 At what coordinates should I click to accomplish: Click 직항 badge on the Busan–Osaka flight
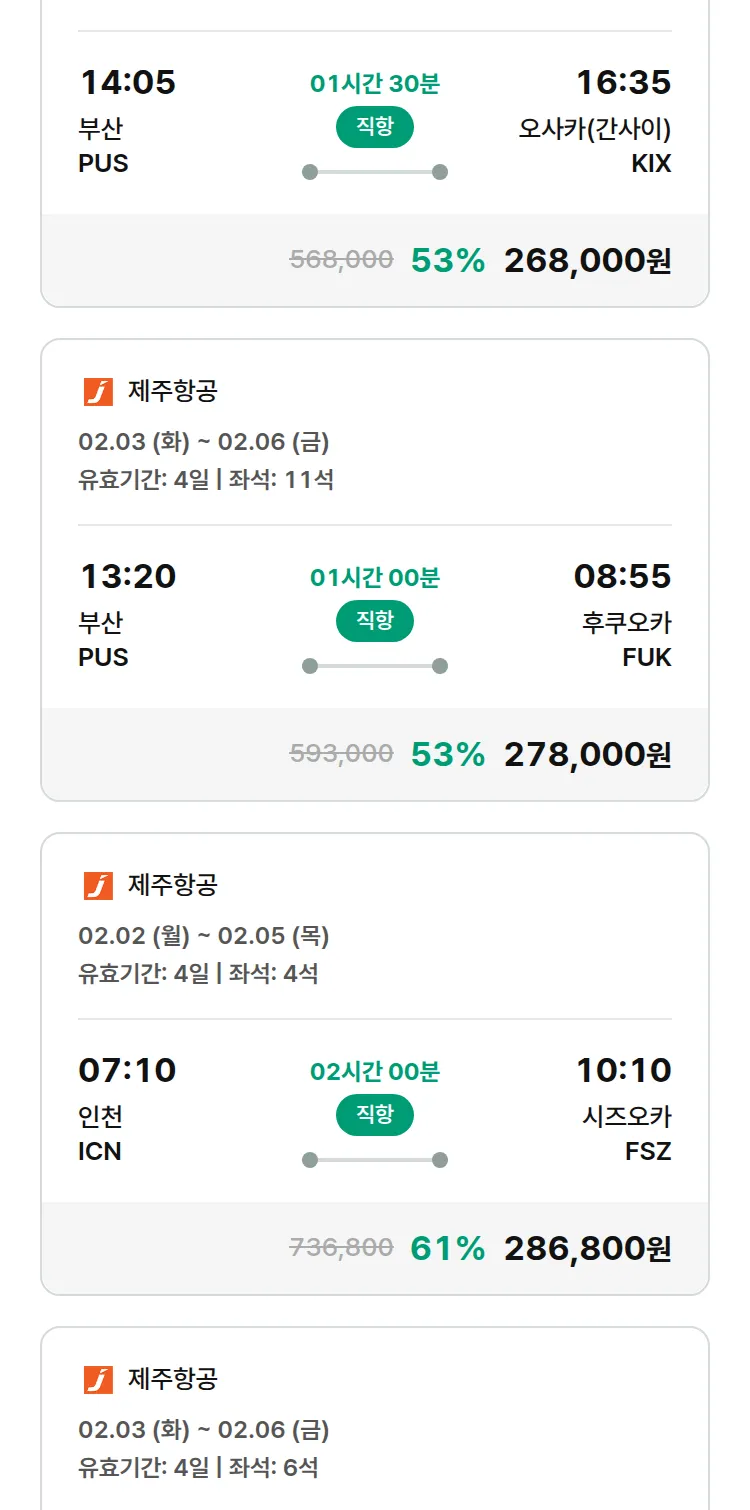pyautogui.click(x=374, y=127)
